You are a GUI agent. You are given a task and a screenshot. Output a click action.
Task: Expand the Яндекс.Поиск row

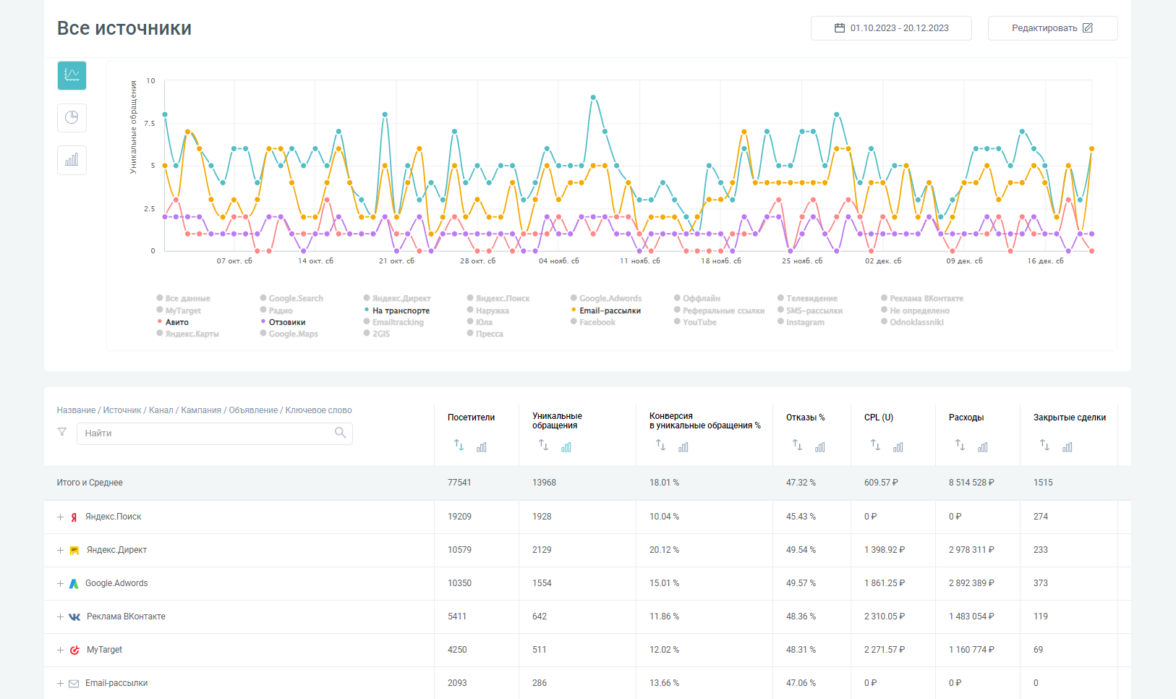tap(60, 517)
